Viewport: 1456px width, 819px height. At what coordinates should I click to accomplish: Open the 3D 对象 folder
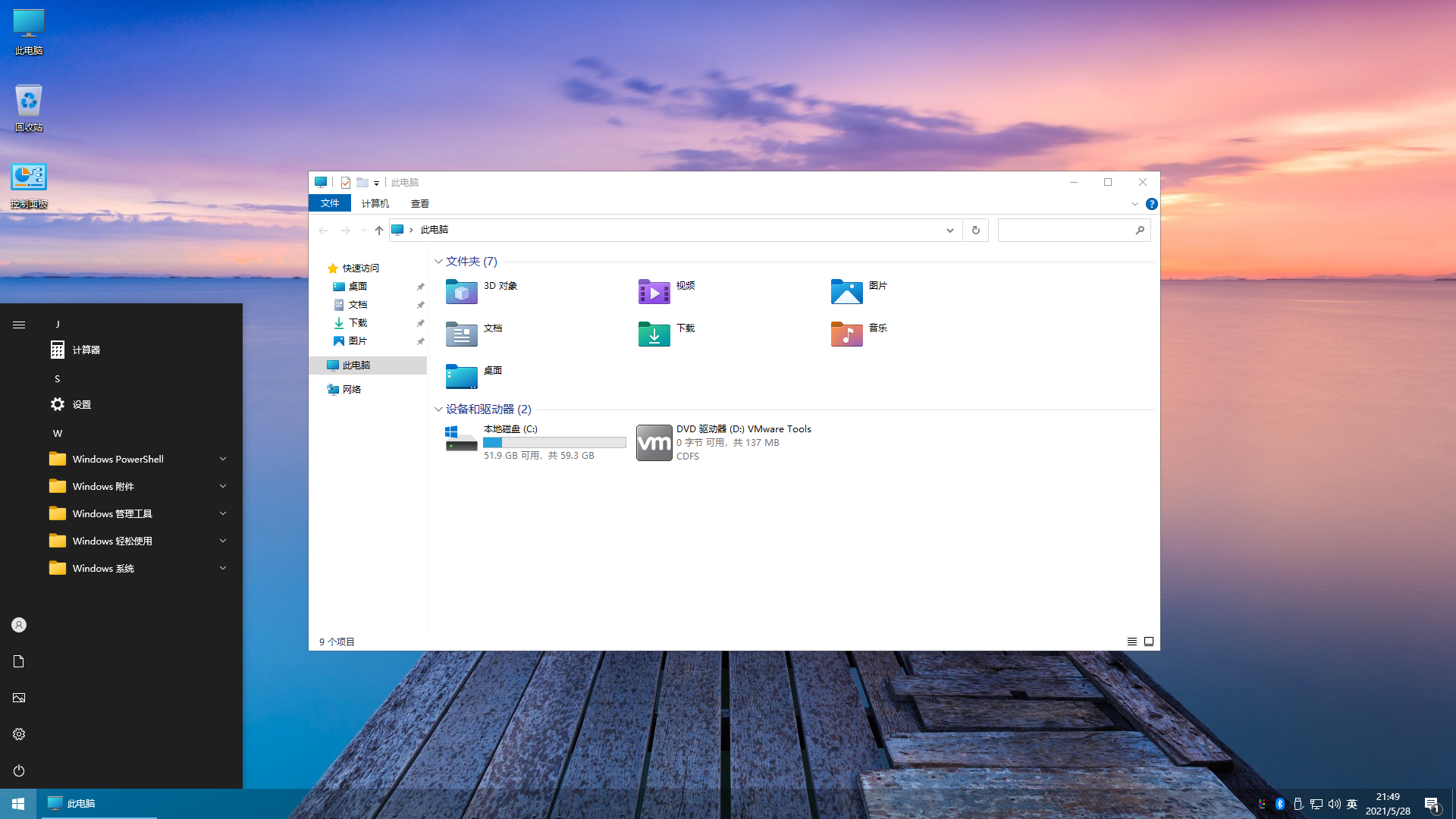(499, 287)
